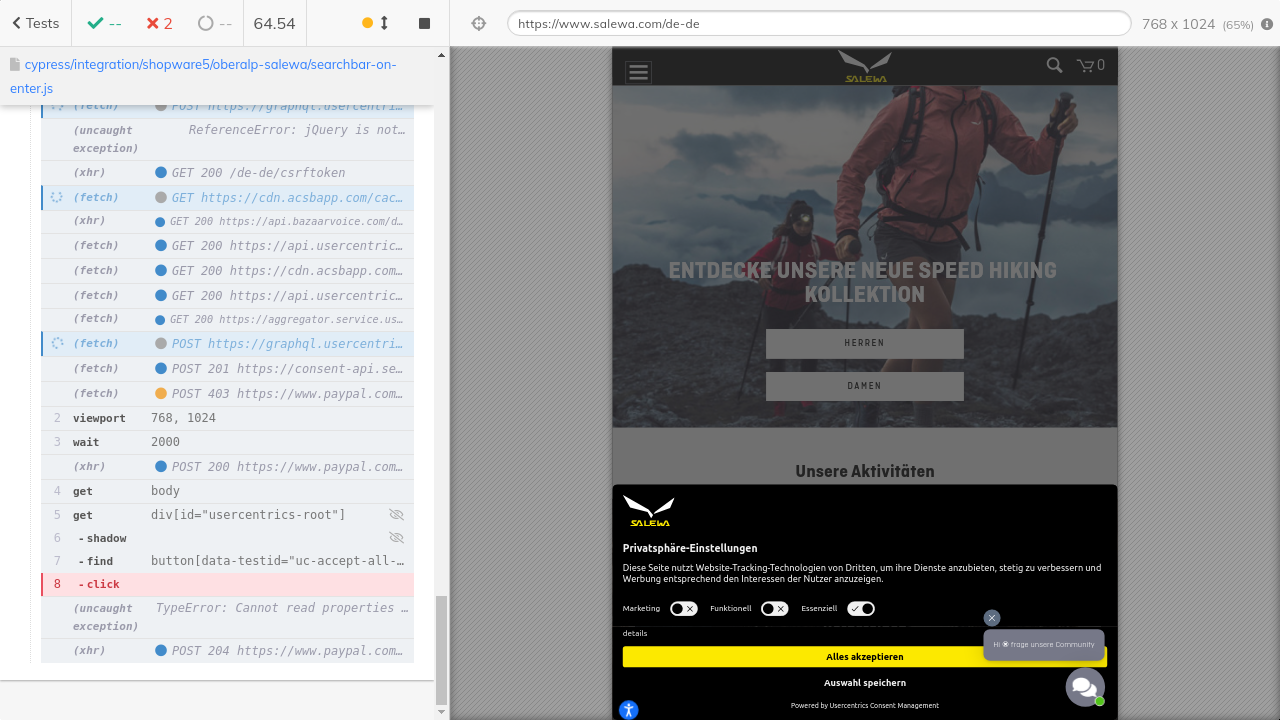Click the Auswahl speichern button
Image resolution: width=1280 pixels, height=720 pixels.
click(864, 683)
